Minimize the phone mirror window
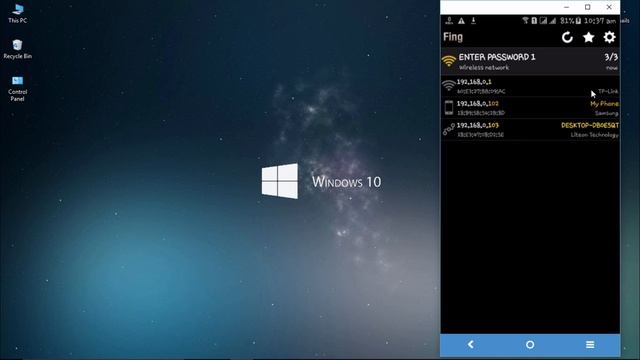This screenshot has width=640, height=360. click(x=566, y=7)
